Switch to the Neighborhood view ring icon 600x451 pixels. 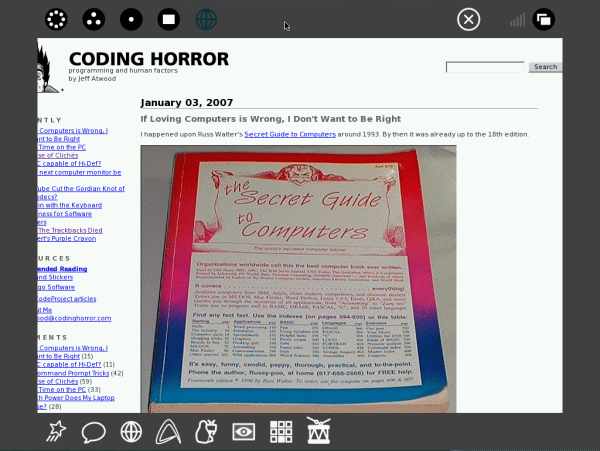tap(56, 19)
